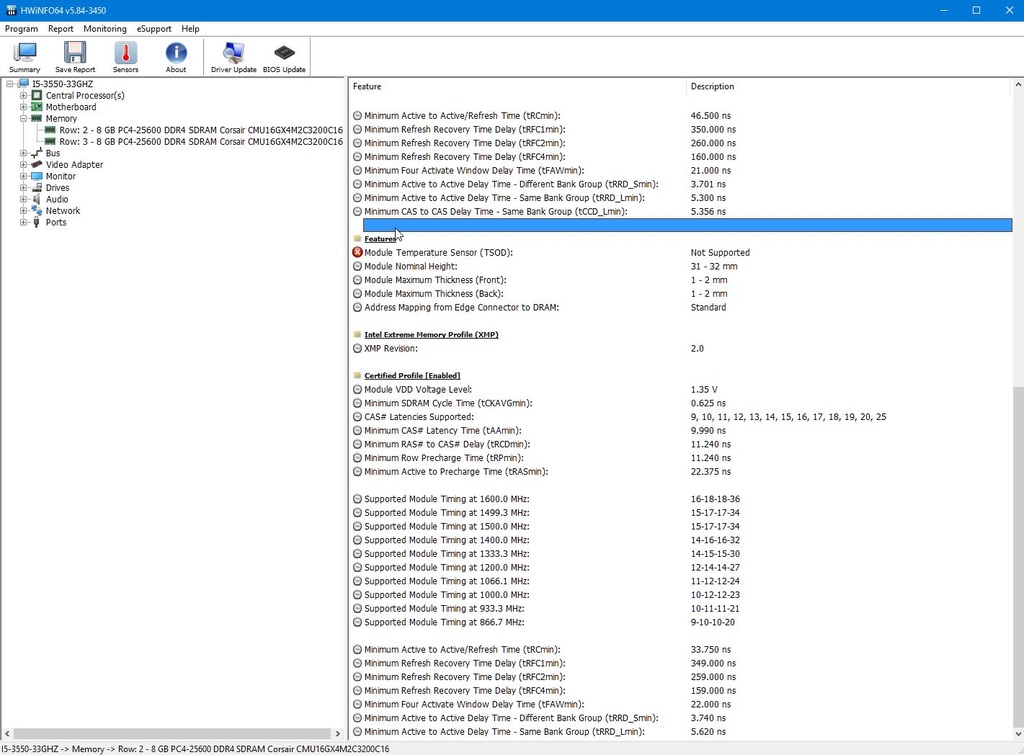Click the highlighted blue selected row
This screenshot has height=755, width=1024.
pos(688,225)
